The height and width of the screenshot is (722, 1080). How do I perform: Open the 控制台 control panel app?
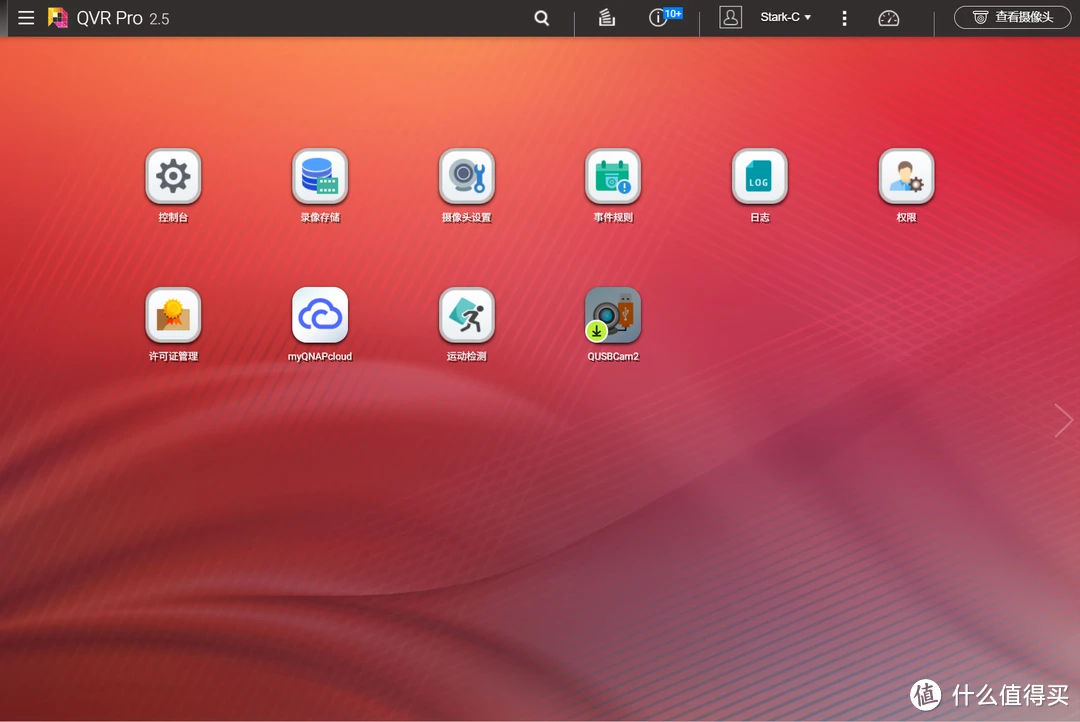coord(173,176)
